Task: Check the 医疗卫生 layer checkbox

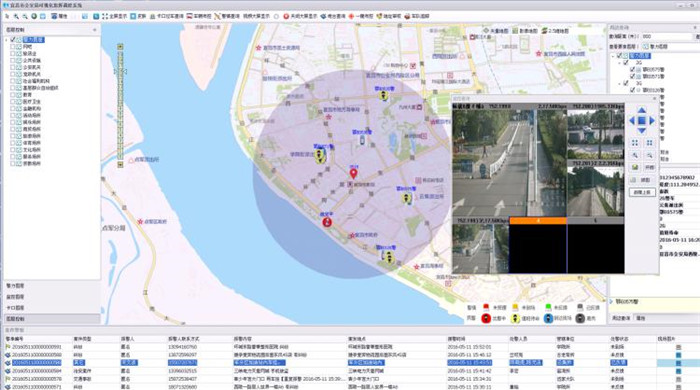Action: pyautogui.click(x=13, y=102)
